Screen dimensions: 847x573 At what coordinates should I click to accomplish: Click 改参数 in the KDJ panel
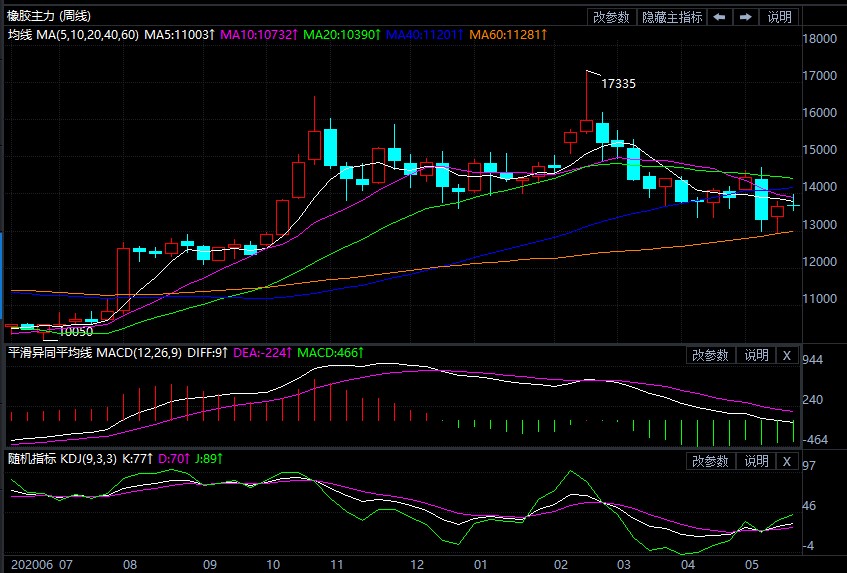tap(710, 461)
